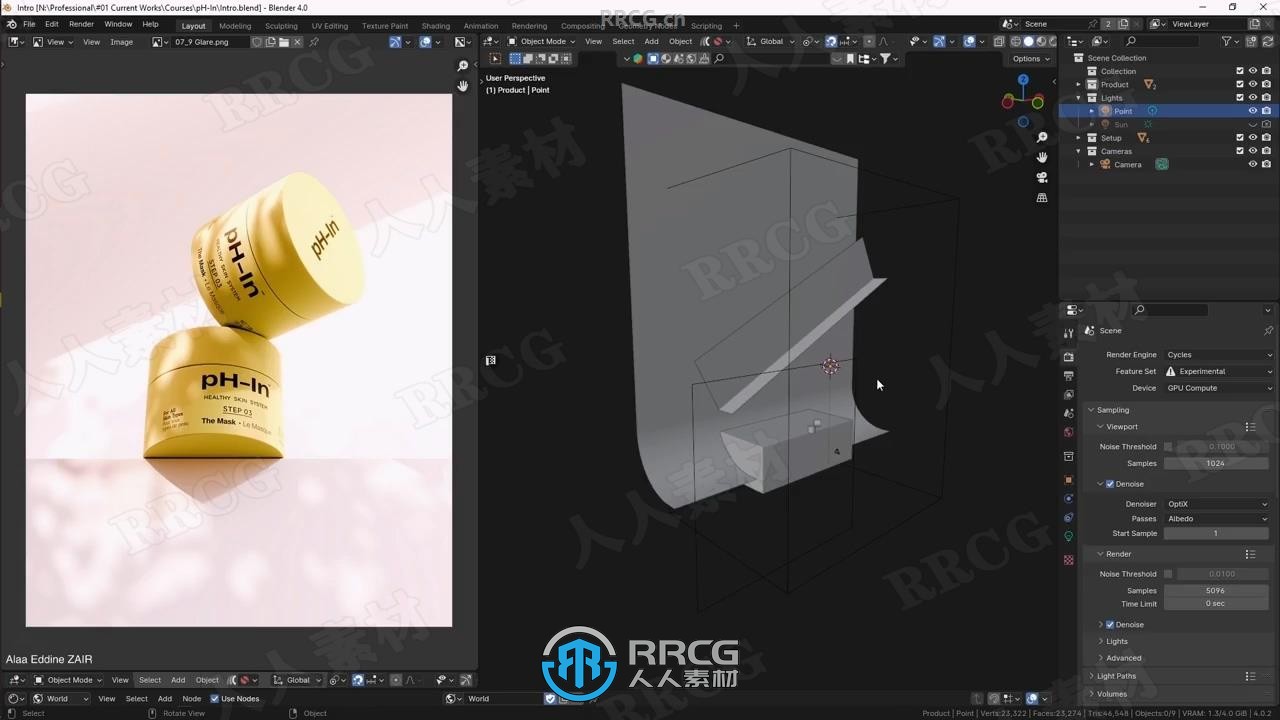Toggle Use Nodes checkbox
The image size is (1280, 720).
click(214, 699)
